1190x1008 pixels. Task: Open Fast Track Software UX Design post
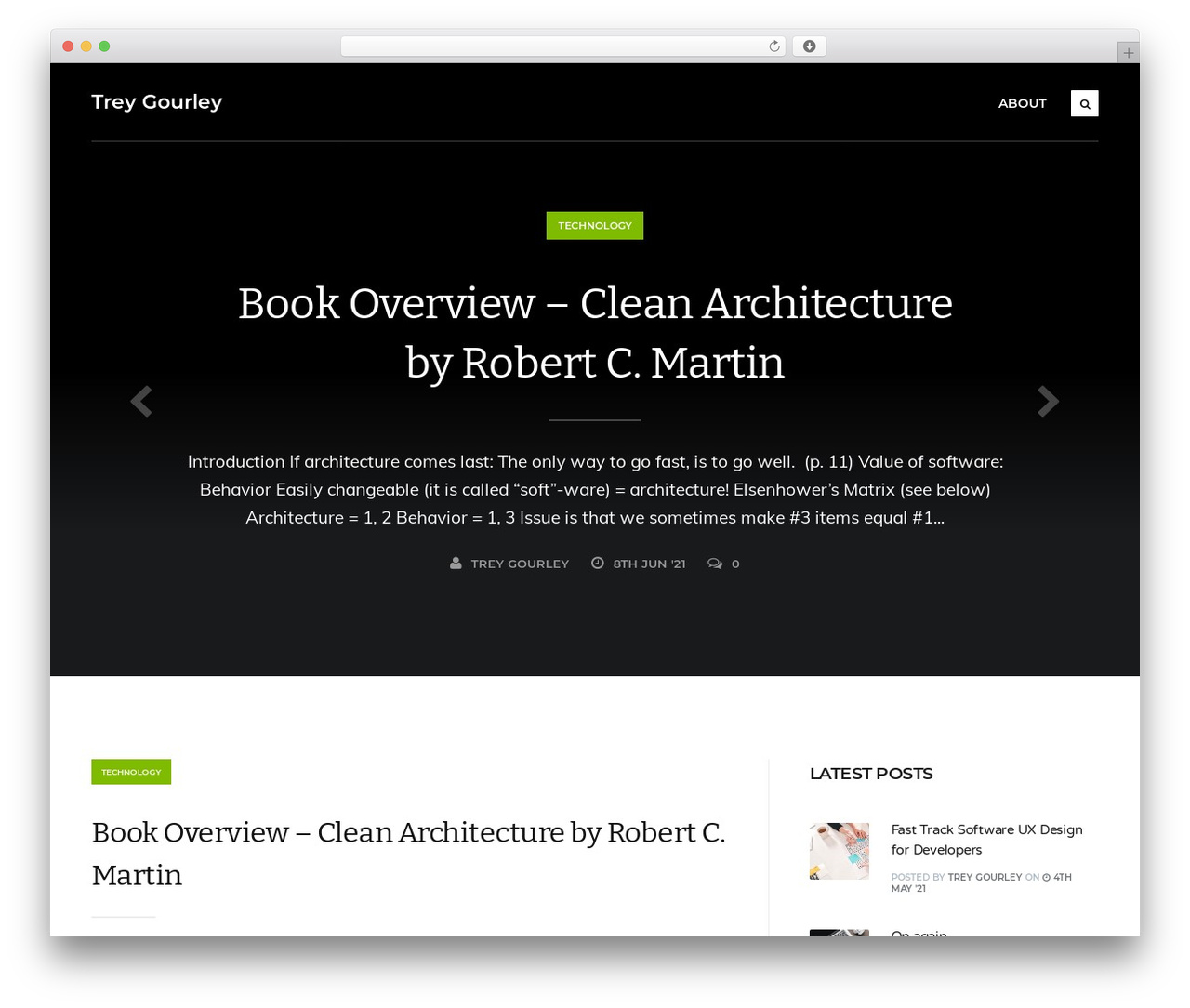click(986, 840)
